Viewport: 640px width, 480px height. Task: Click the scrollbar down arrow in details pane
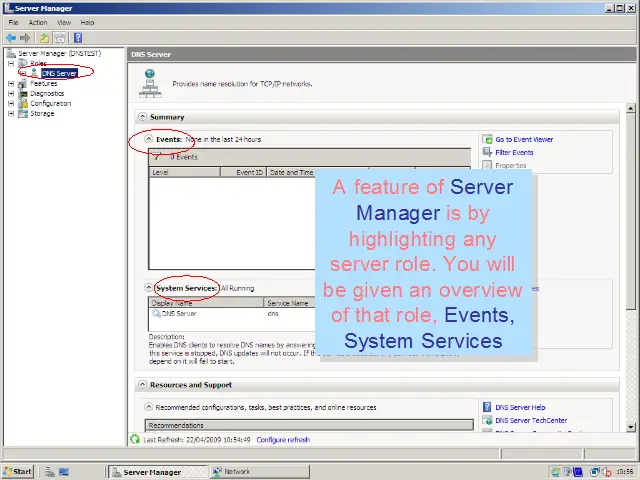[631, 427]
